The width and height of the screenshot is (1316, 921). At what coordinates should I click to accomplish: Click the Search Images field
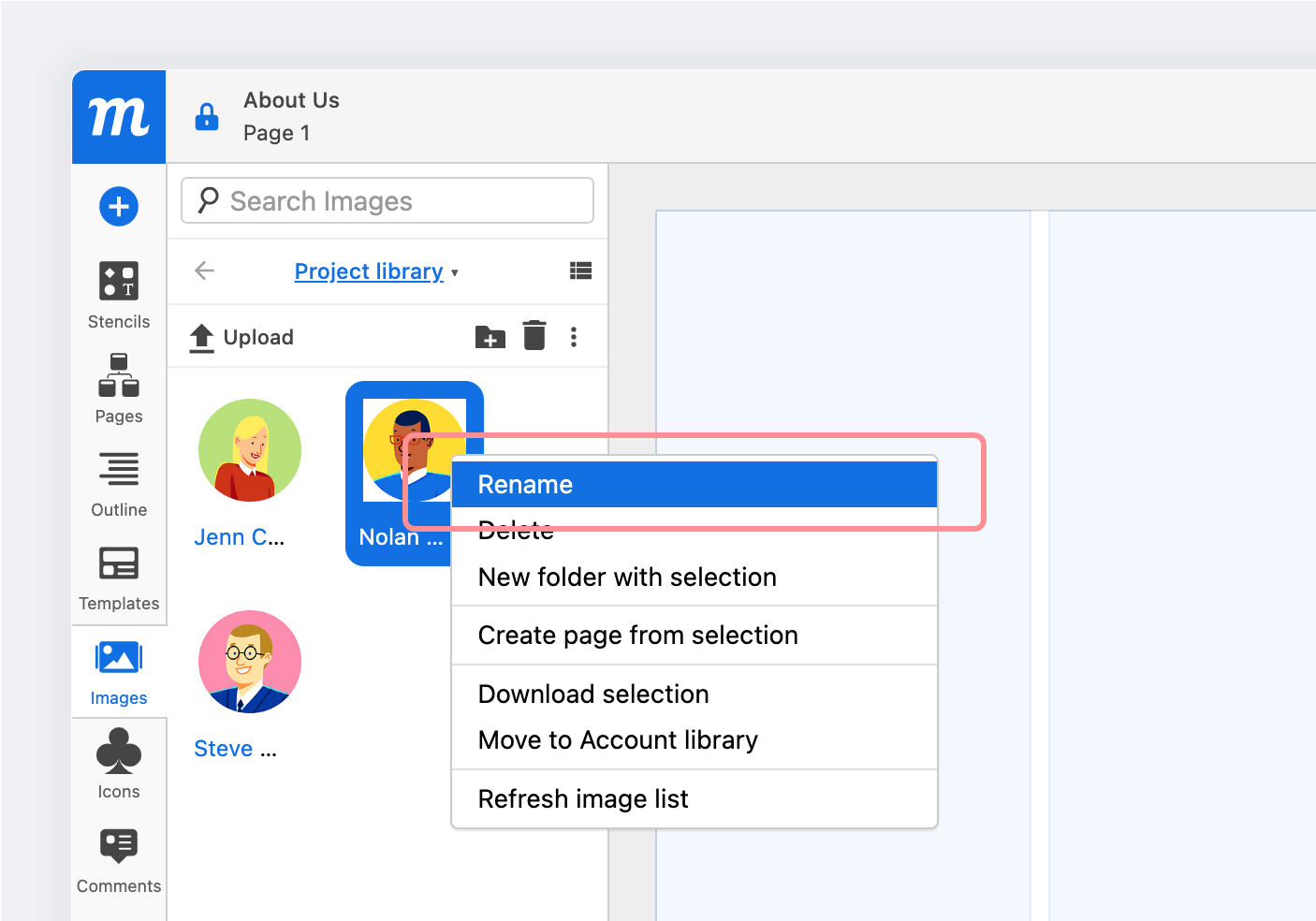click(387, 201)
